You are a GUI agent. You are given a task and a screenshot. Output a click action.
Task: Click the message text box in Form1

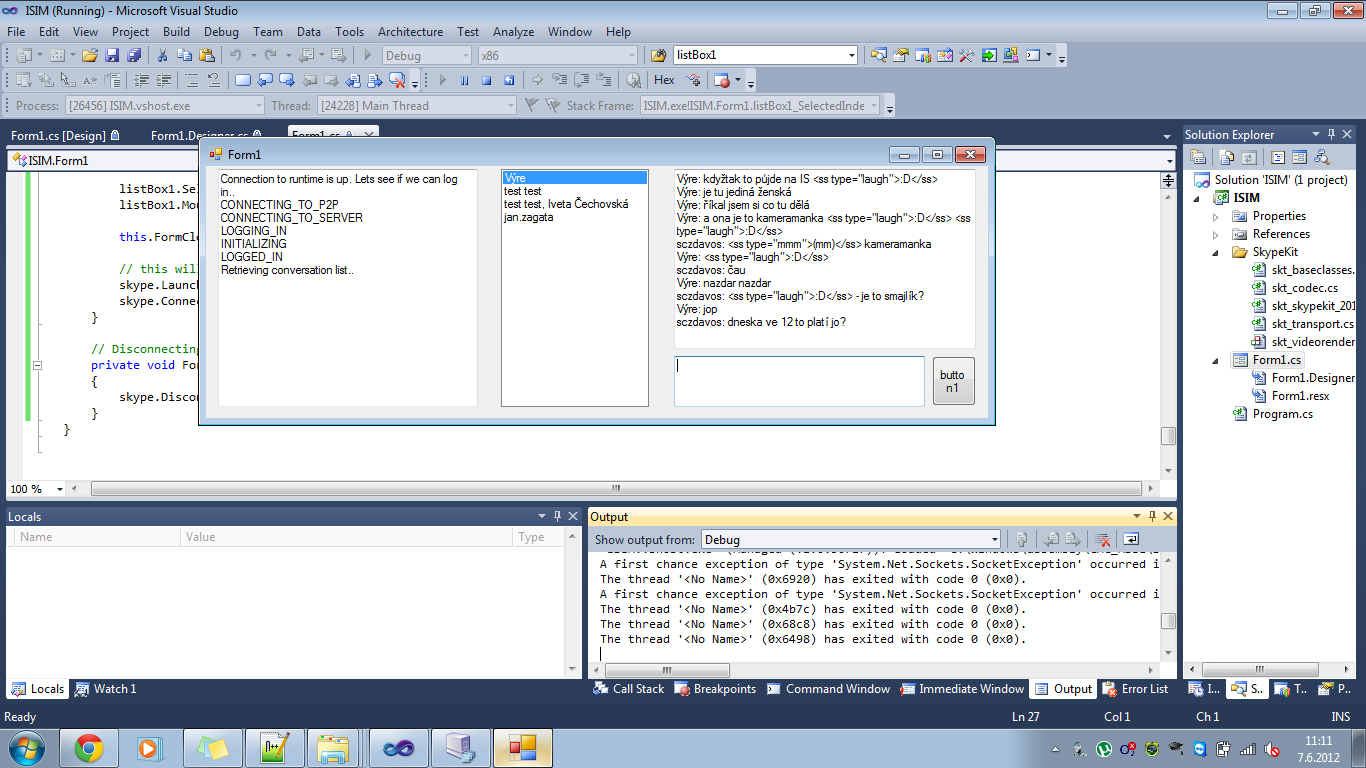coord(799,381)
